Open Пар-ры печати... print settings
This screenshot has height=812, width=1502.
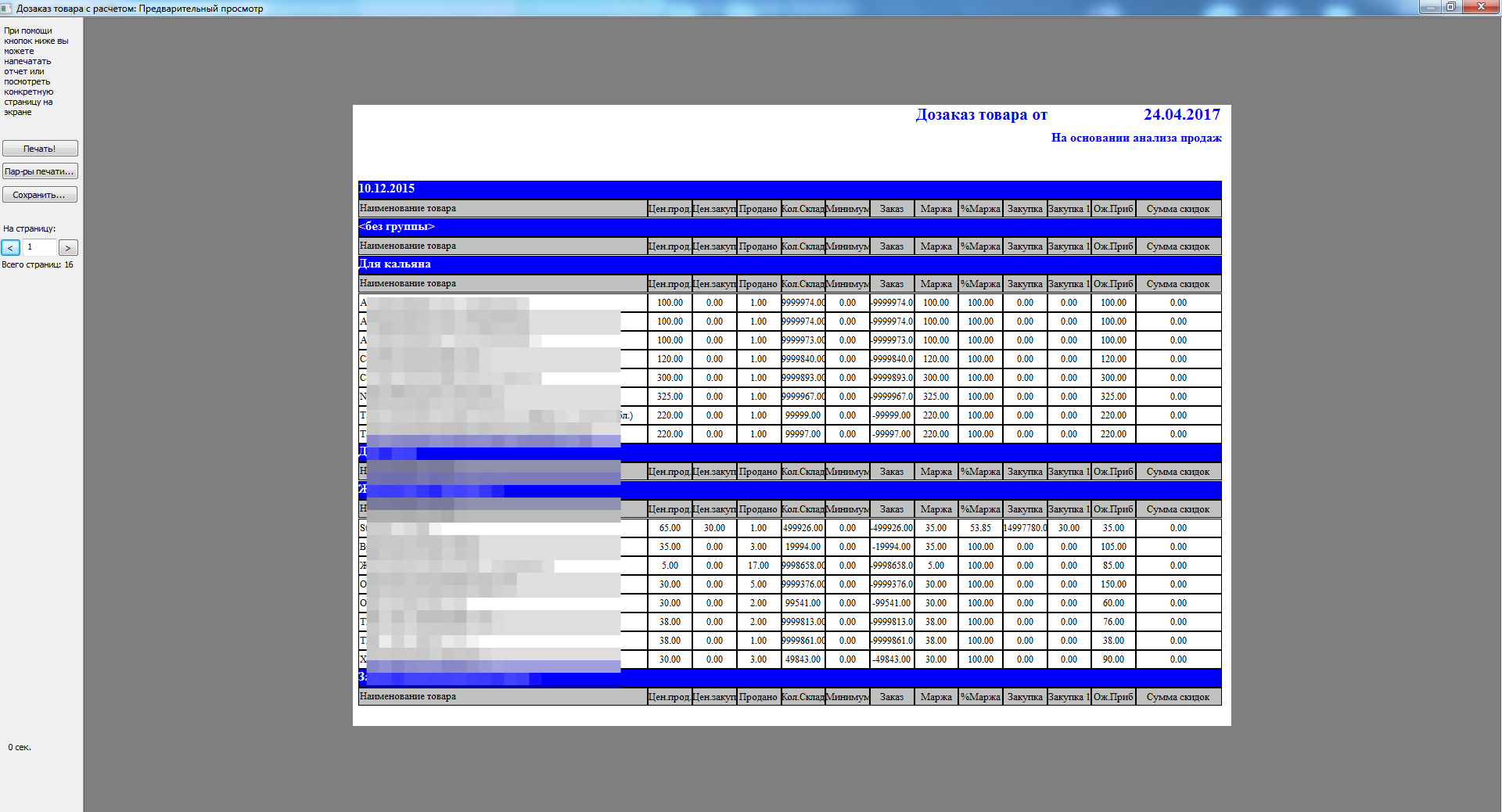(x=40, y=171)
